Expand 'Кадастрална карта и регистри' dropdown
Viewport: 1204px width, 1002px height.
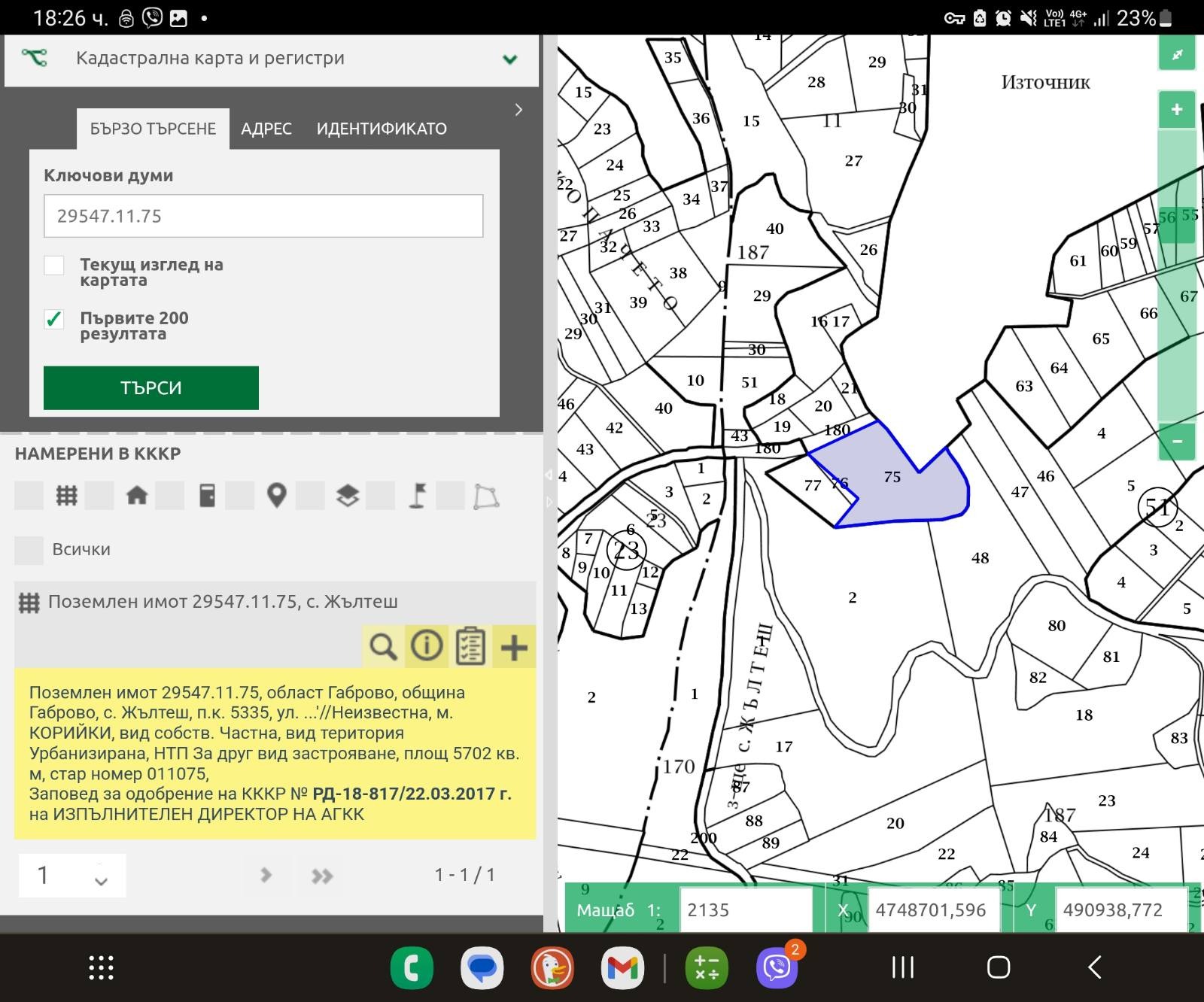pos(509,59)
